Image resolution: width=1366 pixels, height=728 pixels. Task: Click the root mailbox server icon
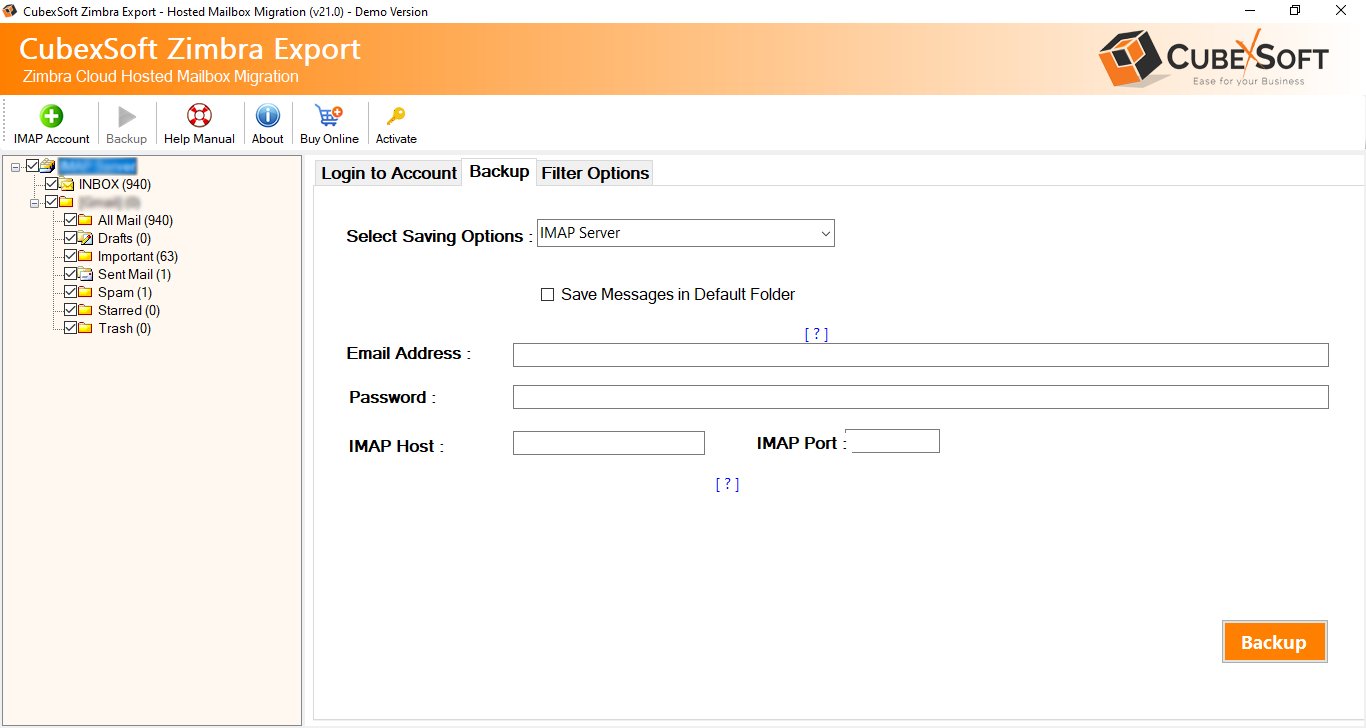click(x=48, y=166)
